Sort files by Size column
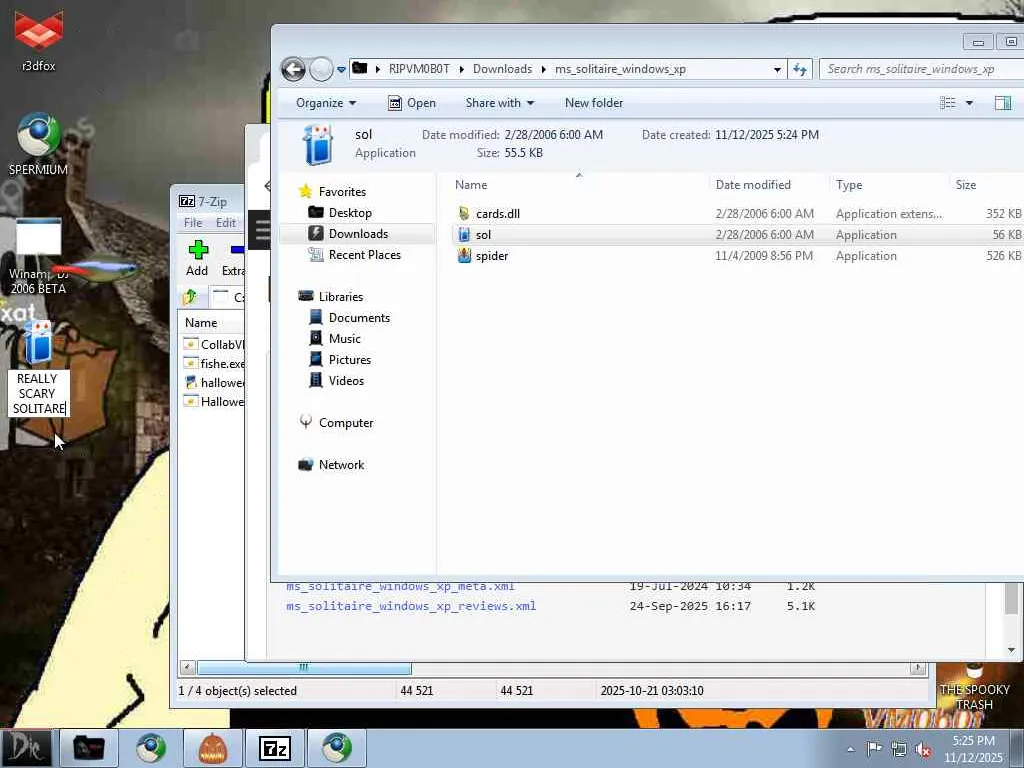 pos(966,185)
